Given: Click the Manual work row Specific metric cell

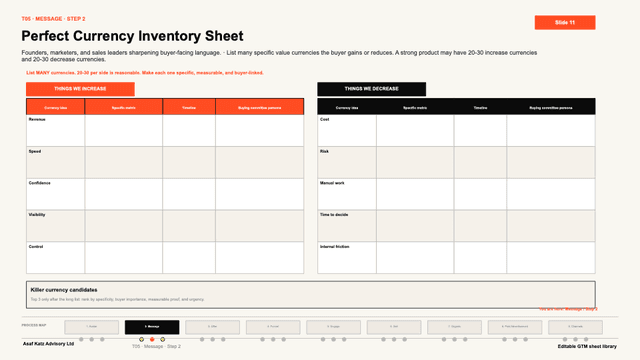Looking at the screenshot, I should (415, 194).
